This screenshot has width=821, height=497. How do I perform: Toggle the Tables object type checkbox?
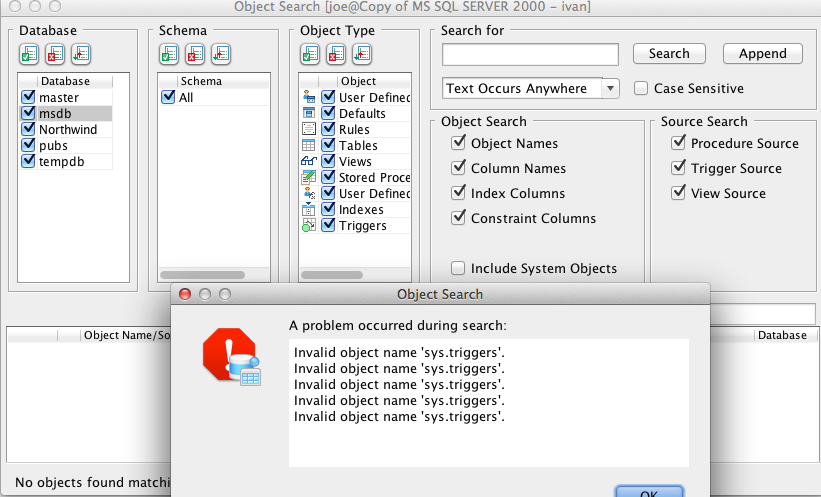coord(328,145)
